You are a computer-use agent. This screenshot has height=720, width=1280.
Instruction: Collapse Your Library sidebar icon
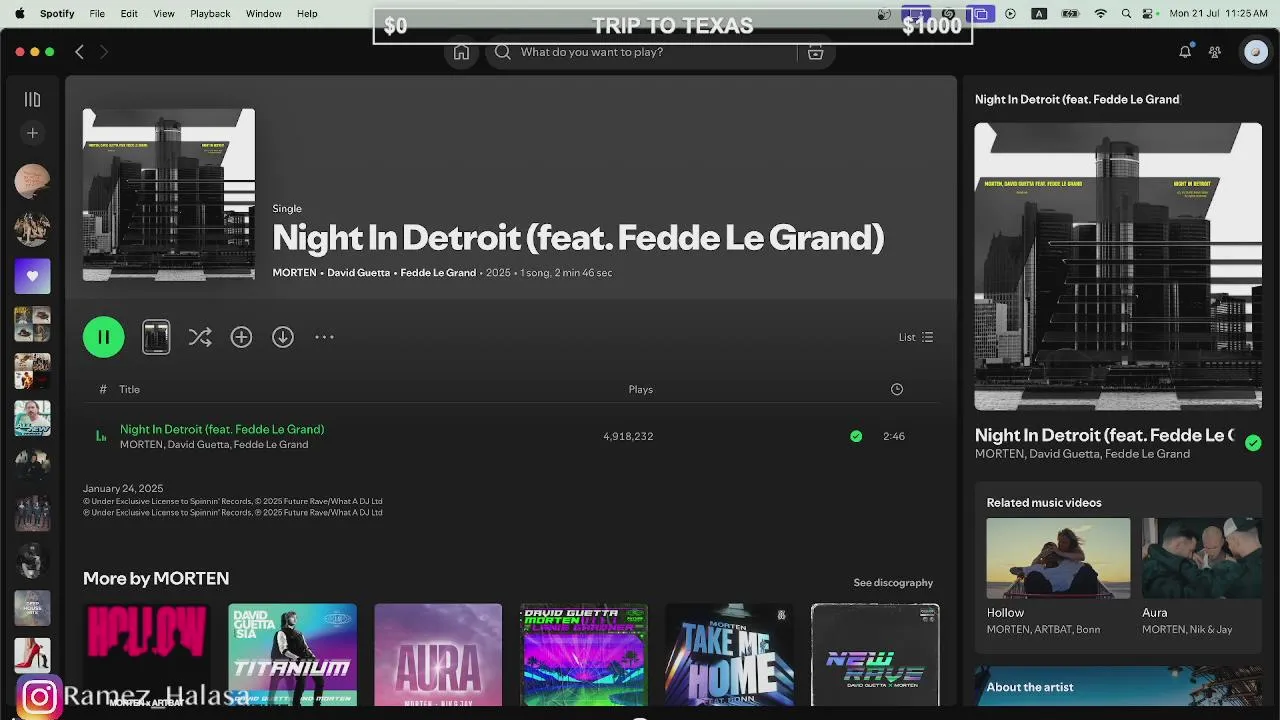[x=32, y=99]
